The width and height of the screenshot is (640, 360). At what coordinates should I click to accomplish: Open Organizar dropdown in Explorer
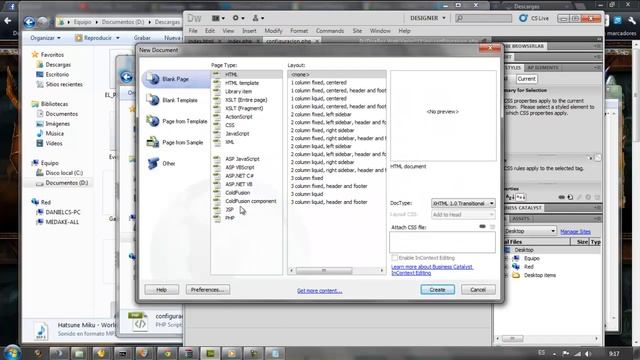click(45, 38)
